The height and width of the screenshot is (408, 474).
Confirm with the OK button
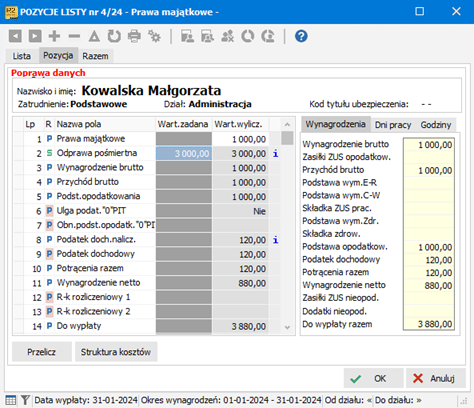(373, 378)
